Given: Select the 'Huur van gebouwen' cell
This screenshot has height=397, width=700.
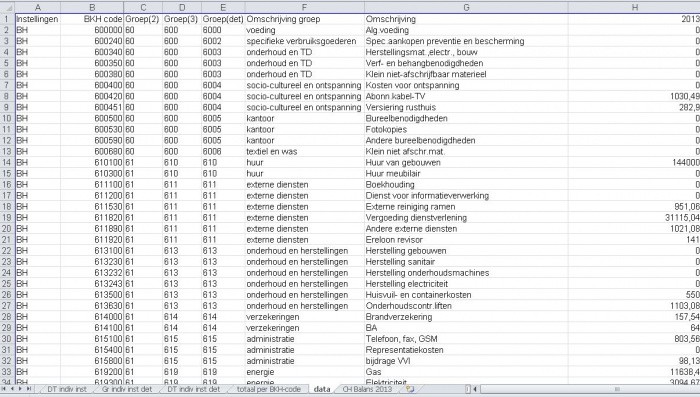Looking at the screenshot, I should [466, 163].
